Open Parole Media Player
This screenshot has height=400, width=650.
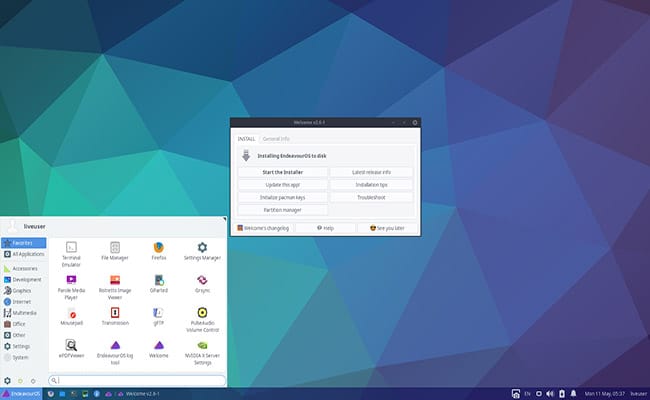point(71,281)
